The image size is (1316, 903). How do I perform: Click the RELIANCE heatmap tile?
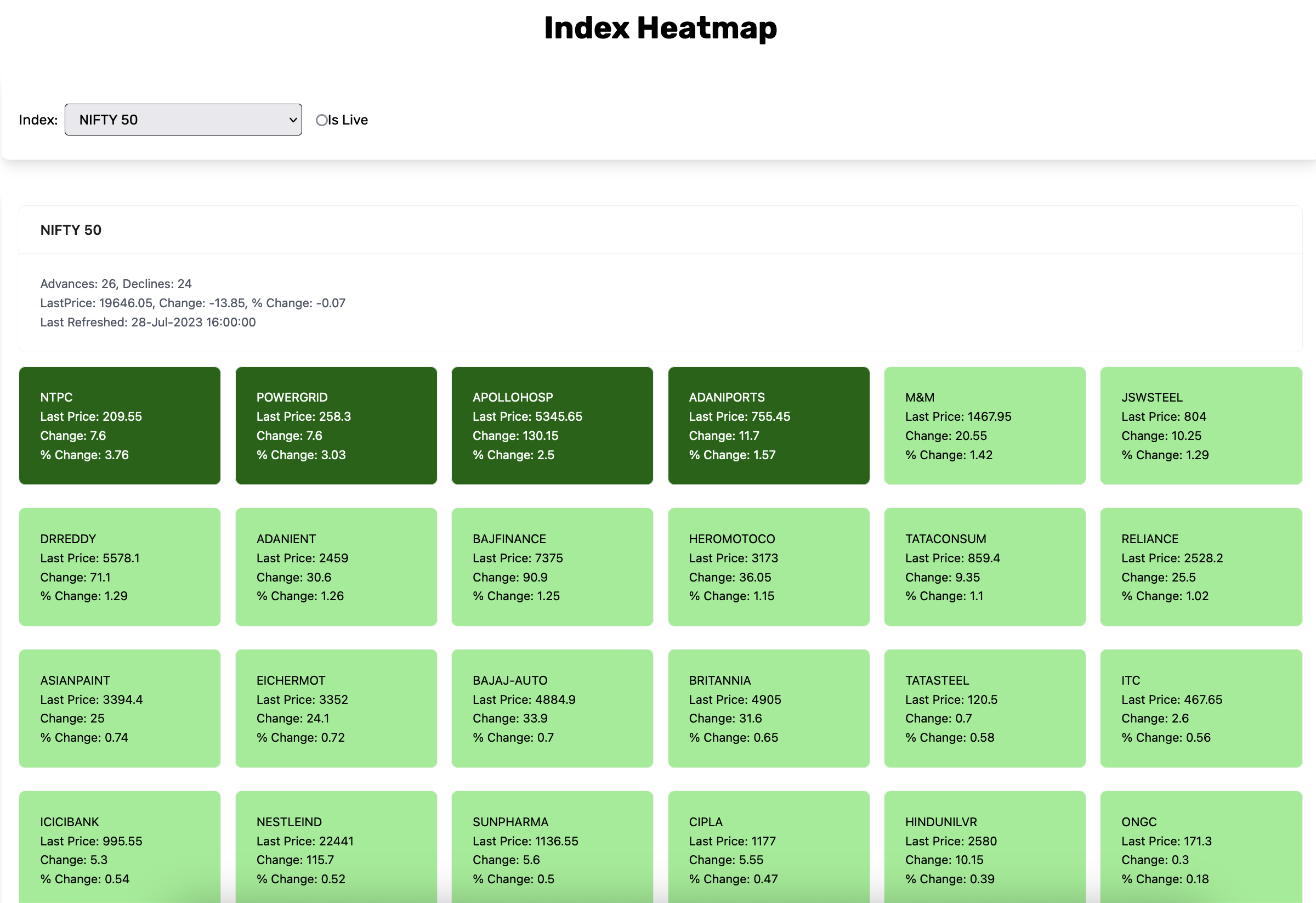click(x=1201, y=567)
